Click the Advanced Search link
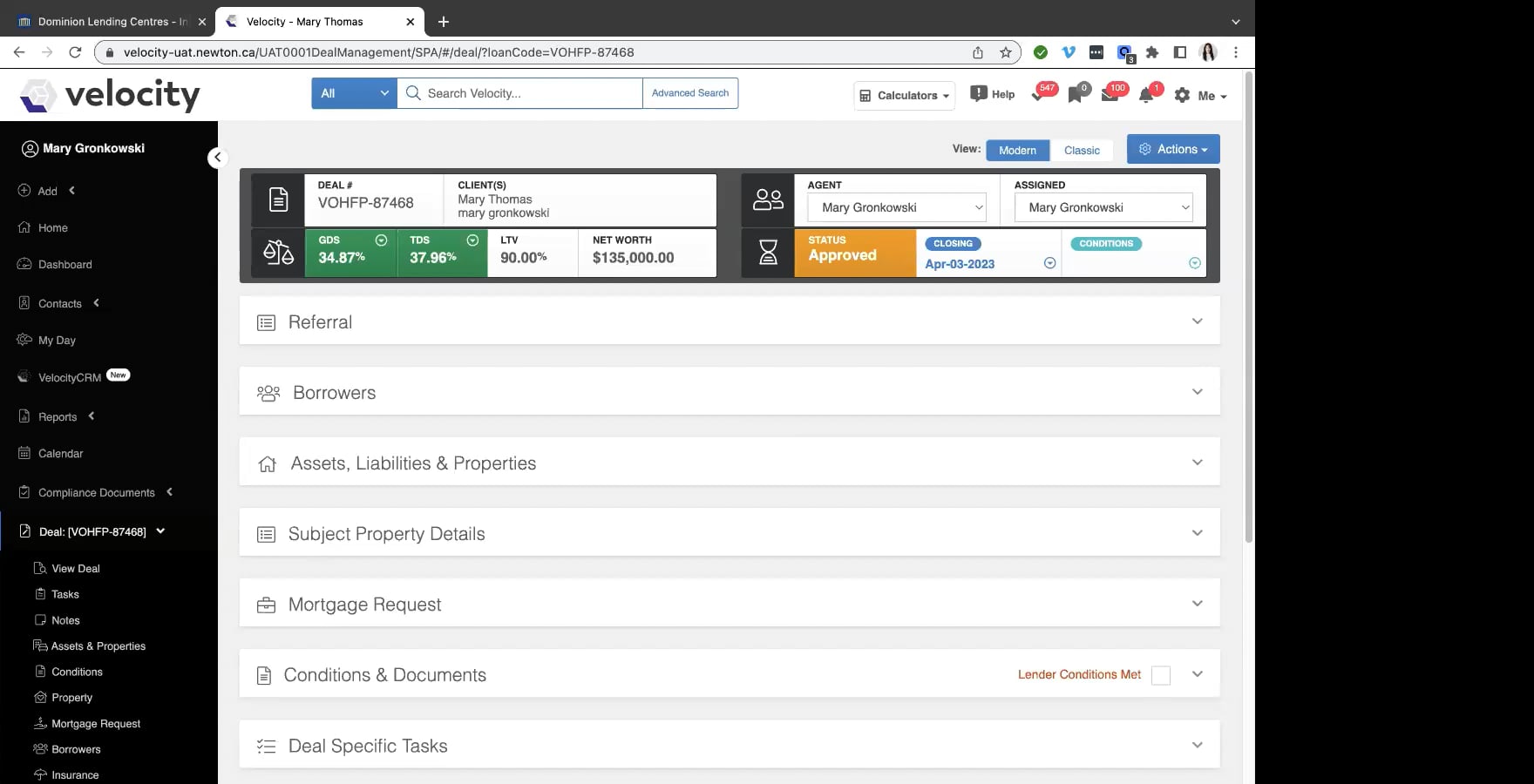 pos(689,92)
